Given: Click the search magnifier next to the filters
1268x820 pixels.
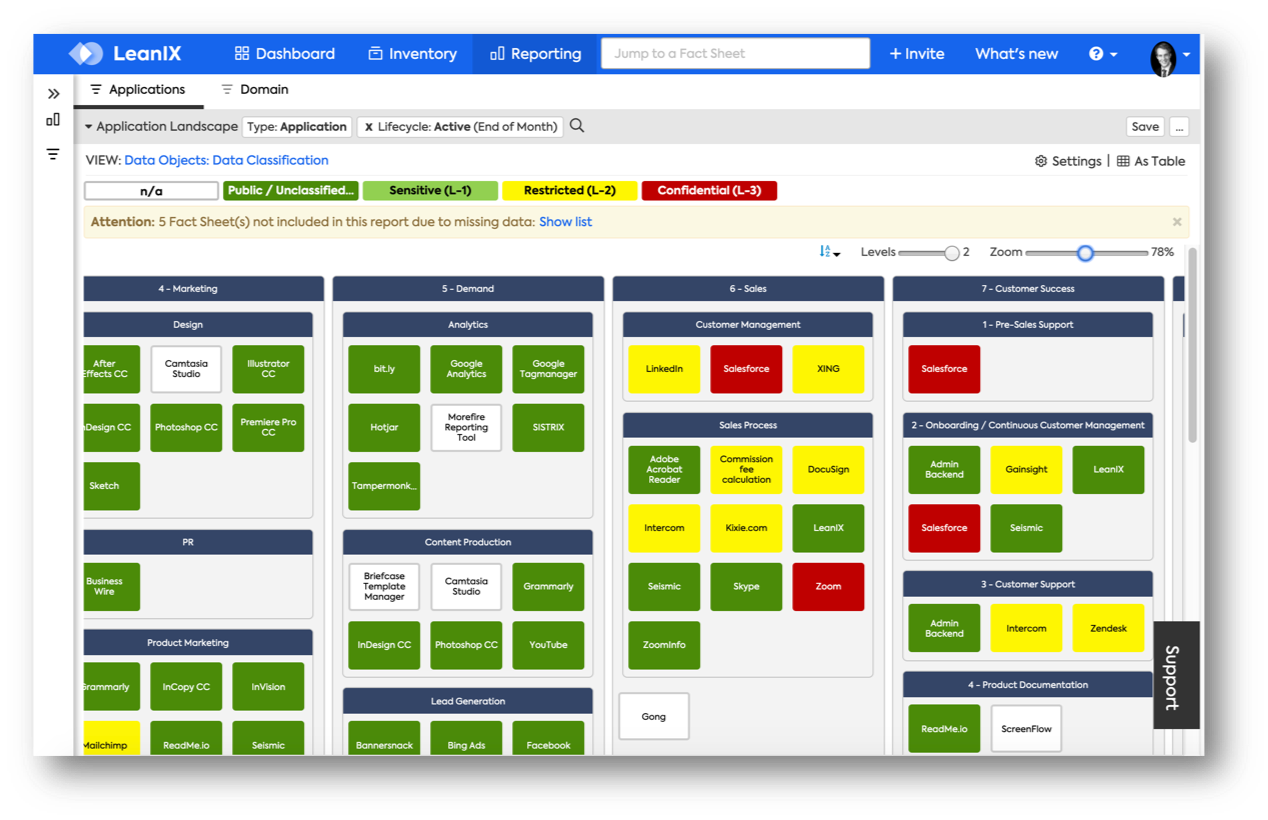Looking at the screenshot, I should (577, 126).
